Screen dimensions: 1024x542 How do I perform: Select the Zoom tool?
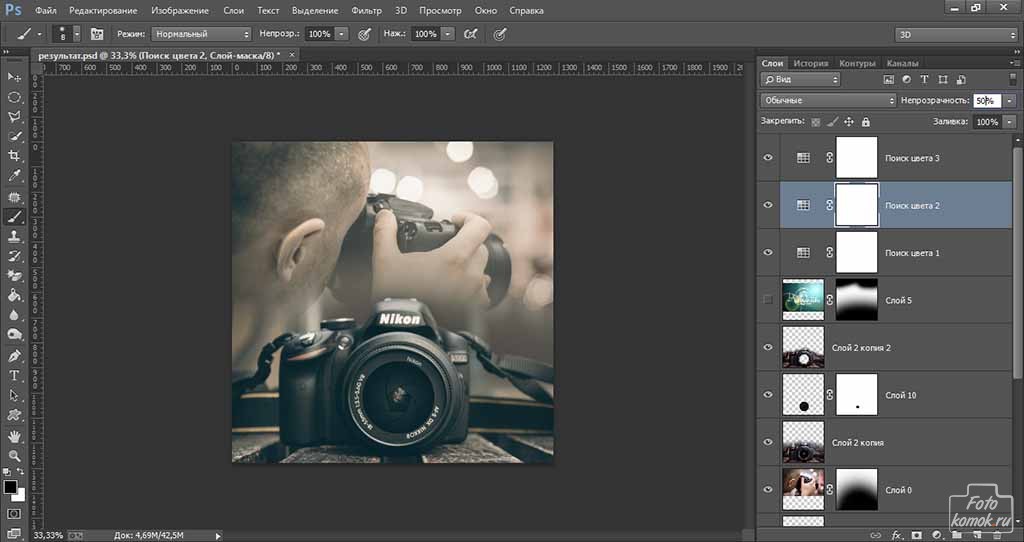(x=14, y=456)
